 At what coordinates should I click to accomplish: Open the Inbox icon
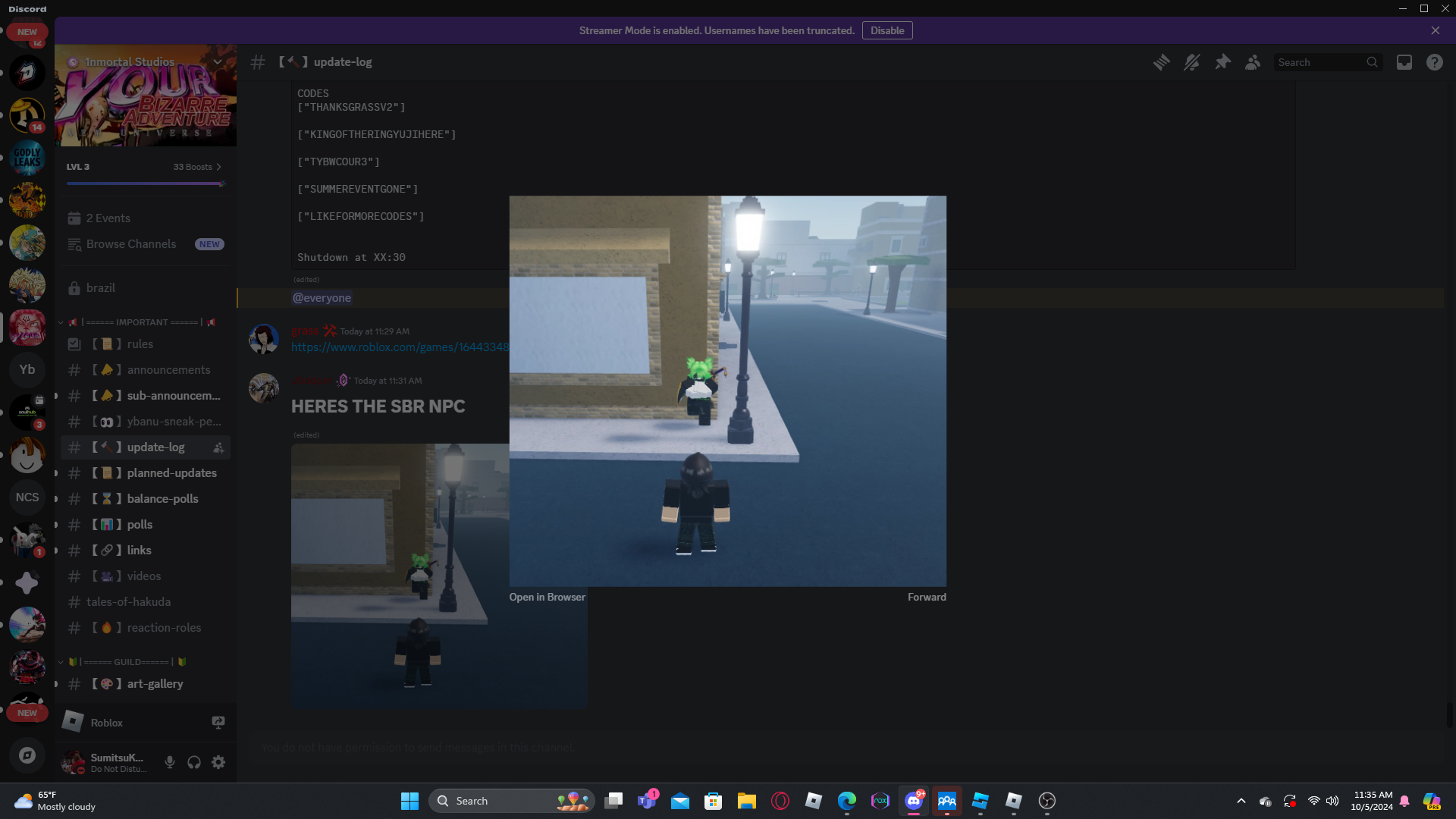(1404, 62)
